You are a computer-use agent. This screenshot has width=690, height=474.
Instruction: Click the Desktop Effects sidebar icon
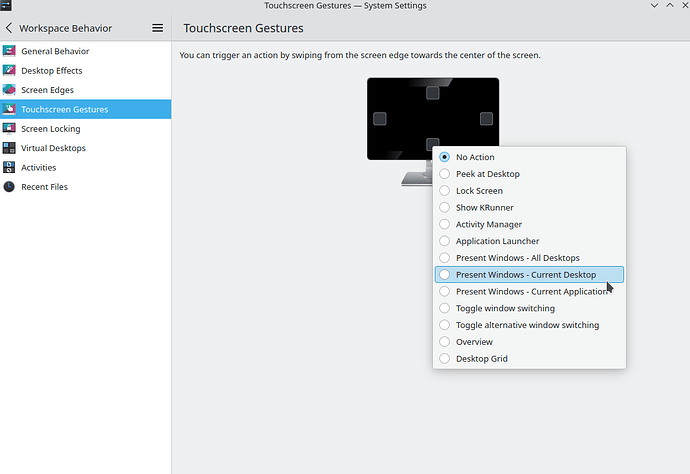[x=10, y=71]
